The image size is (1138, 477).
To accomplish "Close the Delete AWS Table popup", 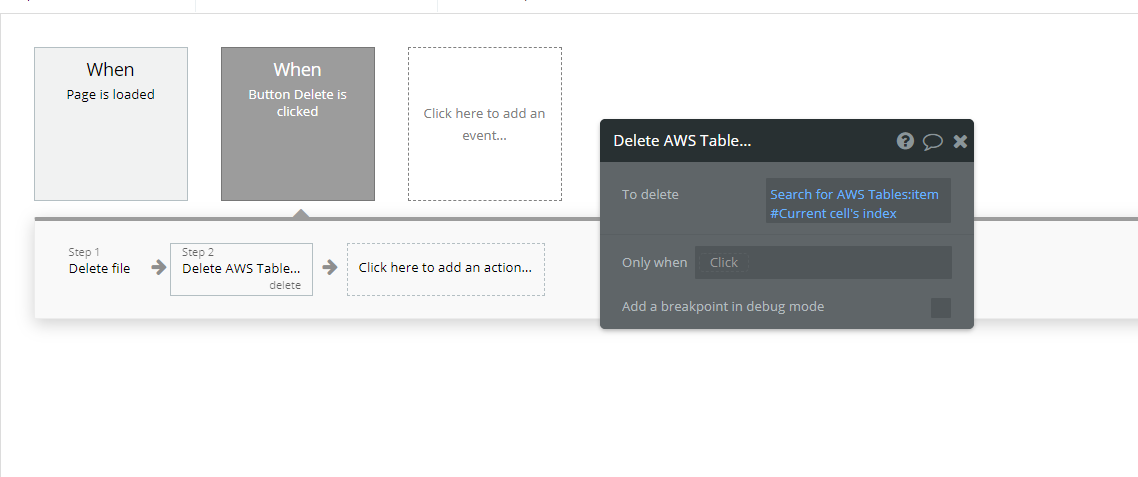I will click(x=960, y=142).
